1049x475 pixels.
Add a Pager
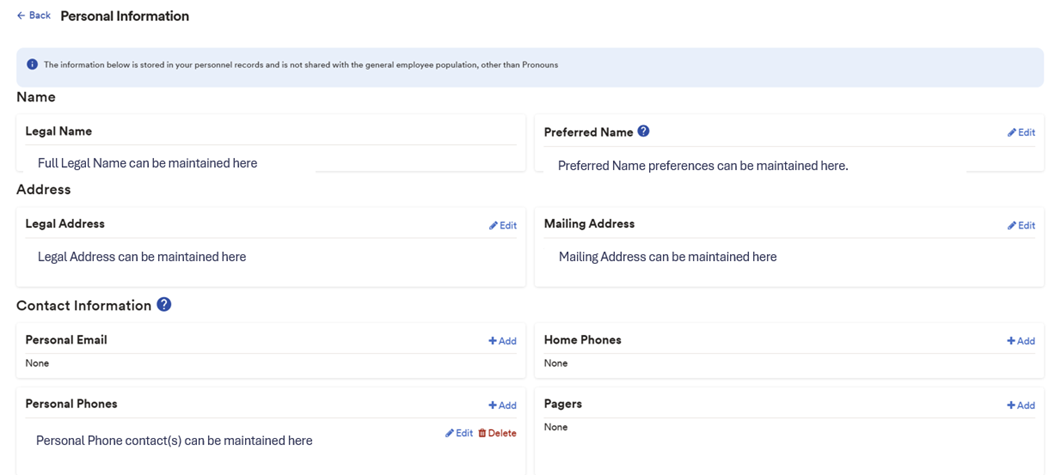click(x=1020, y=405)
